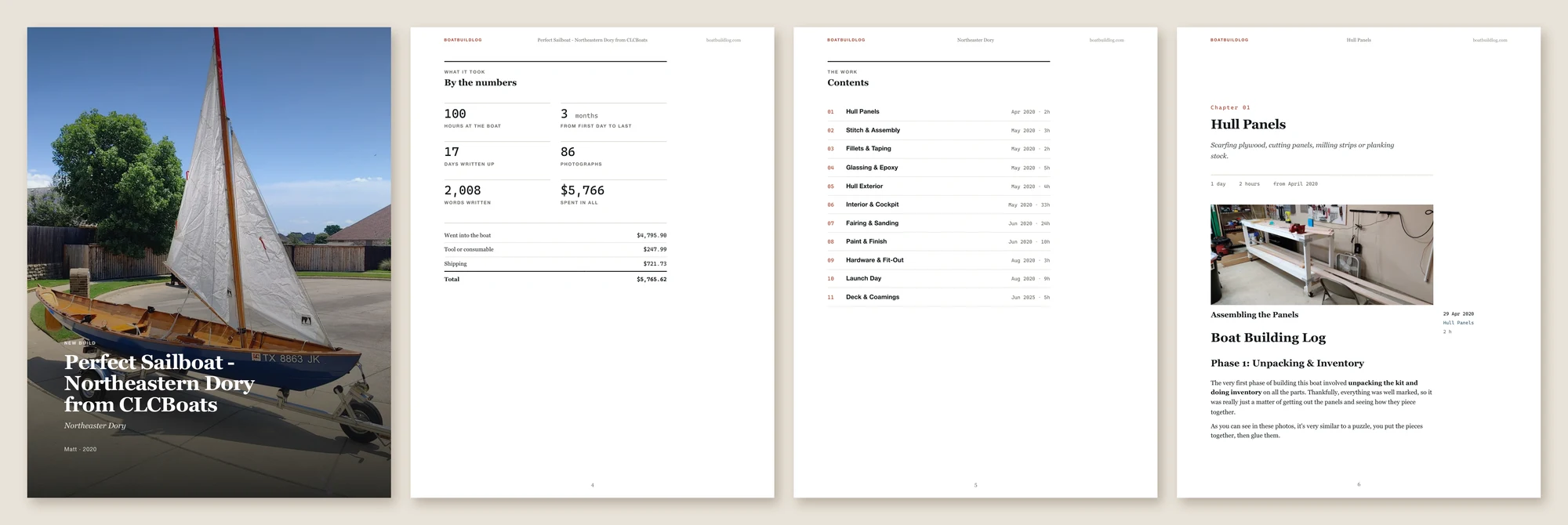The width and height of the screenshot is (1568, 525).
Task: Click the "Contents" heading
Action: point(848,82)
